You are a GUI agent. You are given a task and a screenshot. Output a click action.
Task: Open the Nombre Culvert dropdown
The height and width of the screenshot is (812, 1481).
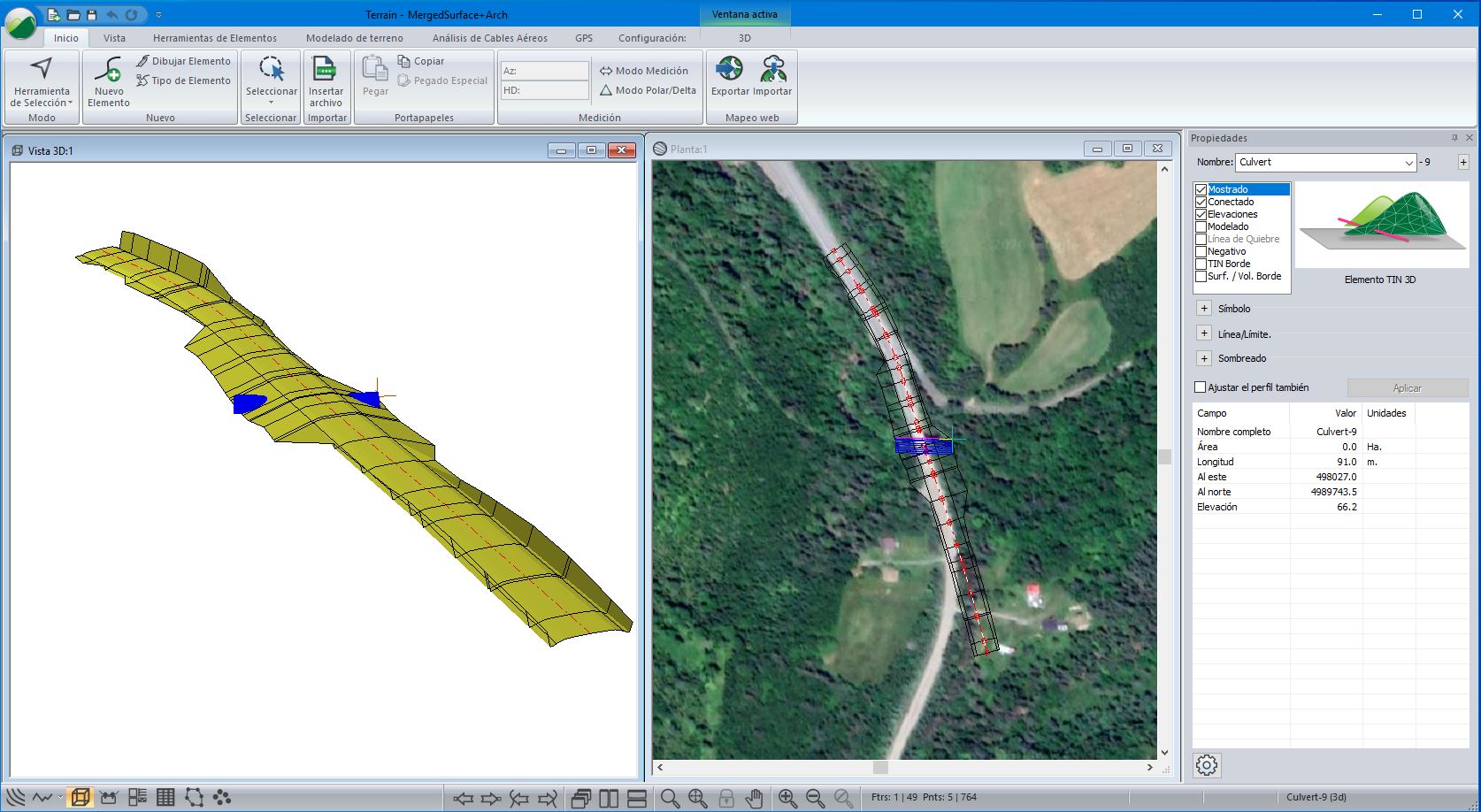(1408, 163)
